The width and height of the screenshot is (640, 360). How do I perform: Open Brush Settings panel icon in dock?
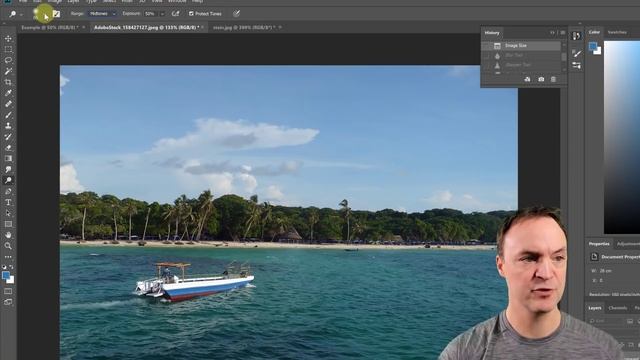pos(576,53)
